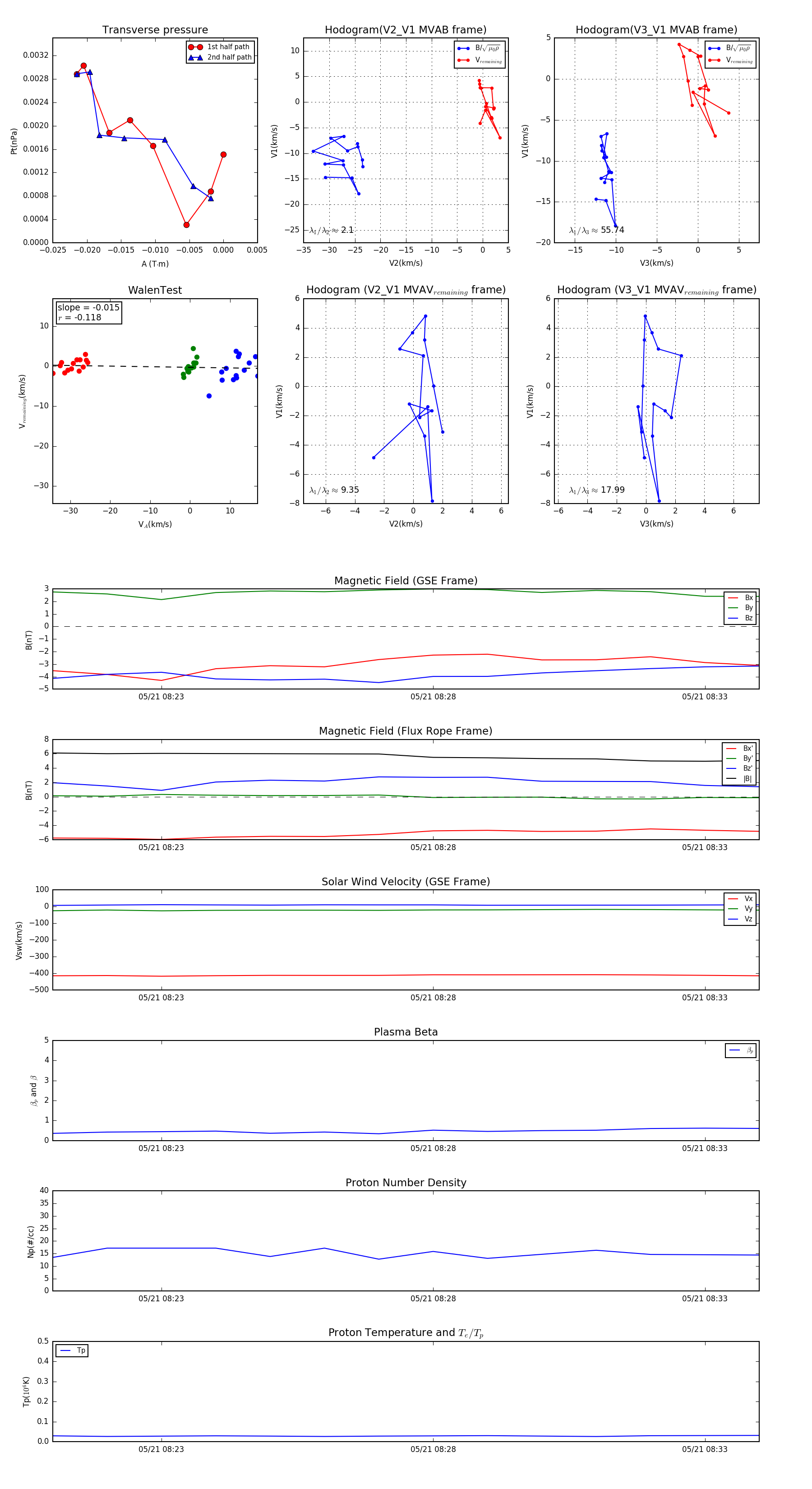Select Vremaining legend entry in V3_V1 MVAB hodogram
Image resolution: width=812 pixels, height=1489 pixels.
730,60
